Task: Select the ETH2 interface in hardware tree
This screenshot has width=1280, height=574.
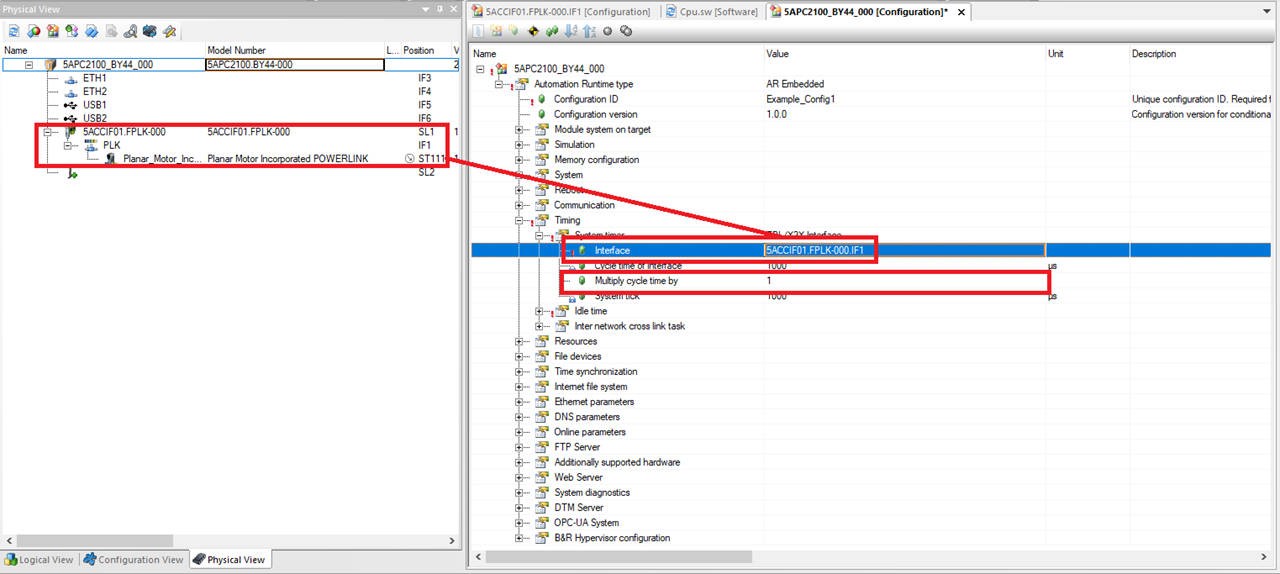Action: (95, 91)
